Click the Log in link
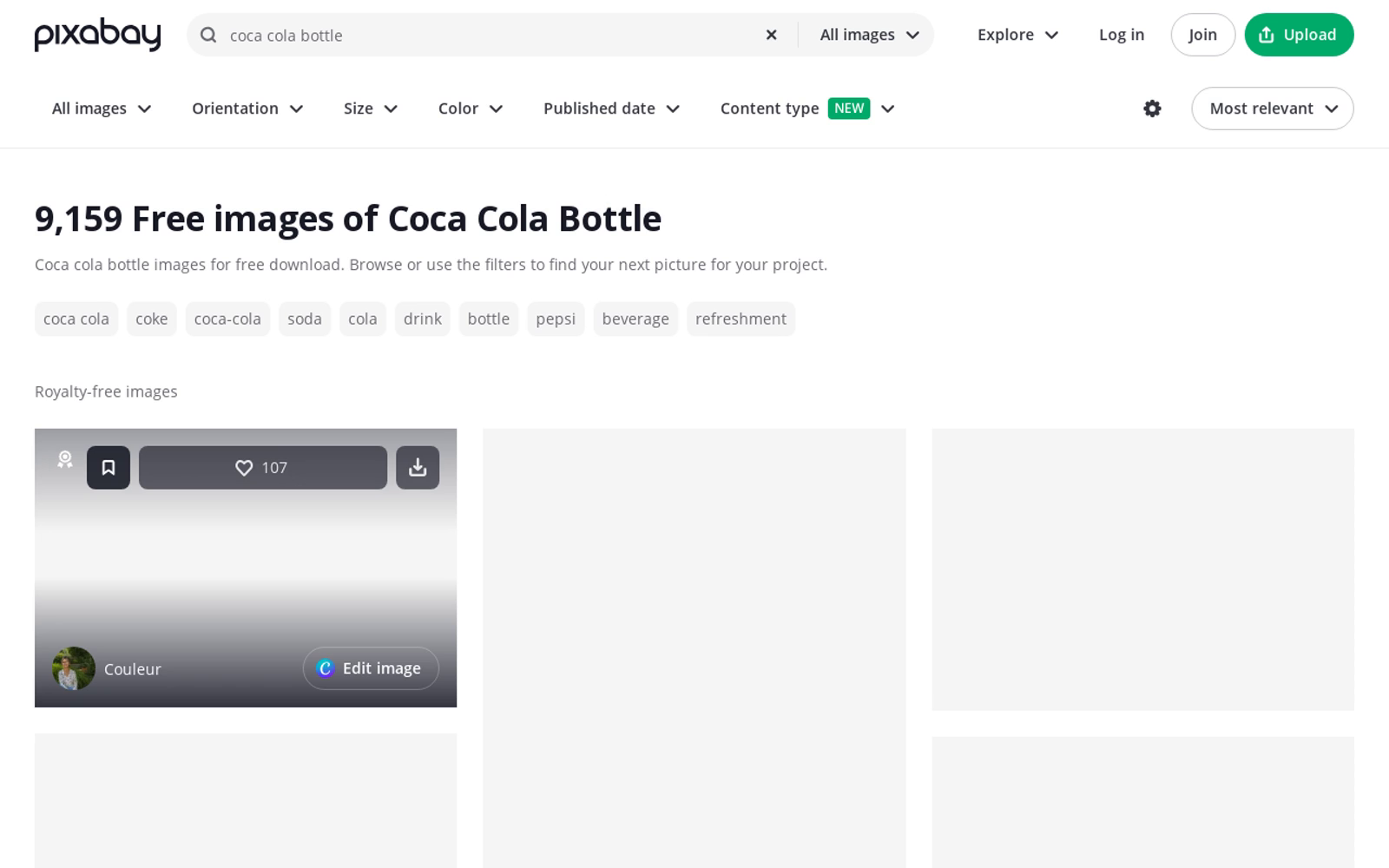The image size is (1389, 868). coord(1122,35)
